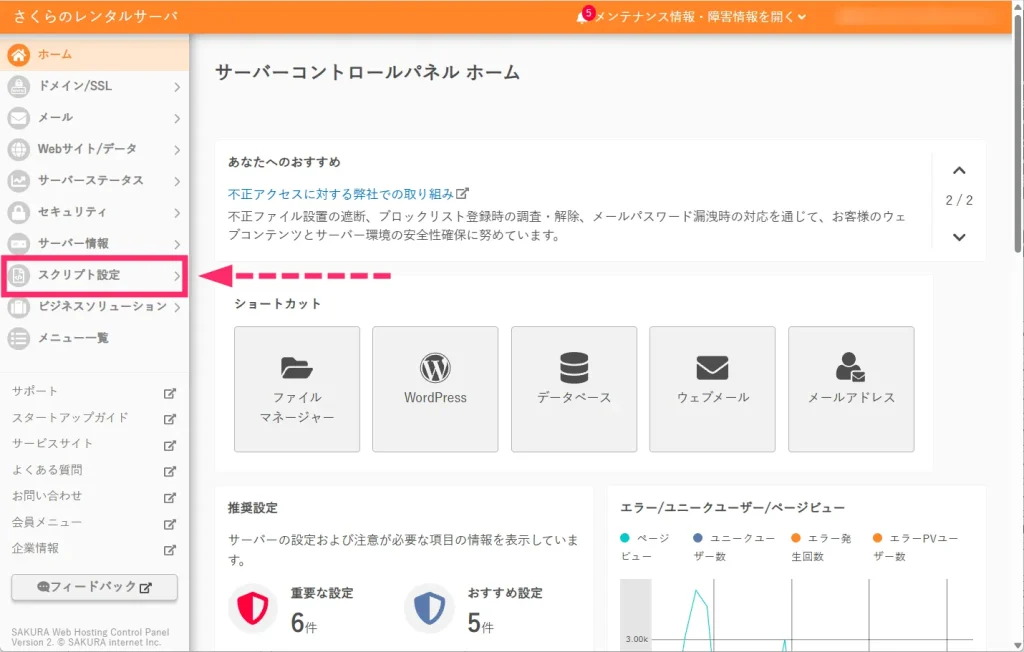1024x652 pixels.
Task: Toggle エラー発生回数 series in chart legend
Action: [821, 547]
